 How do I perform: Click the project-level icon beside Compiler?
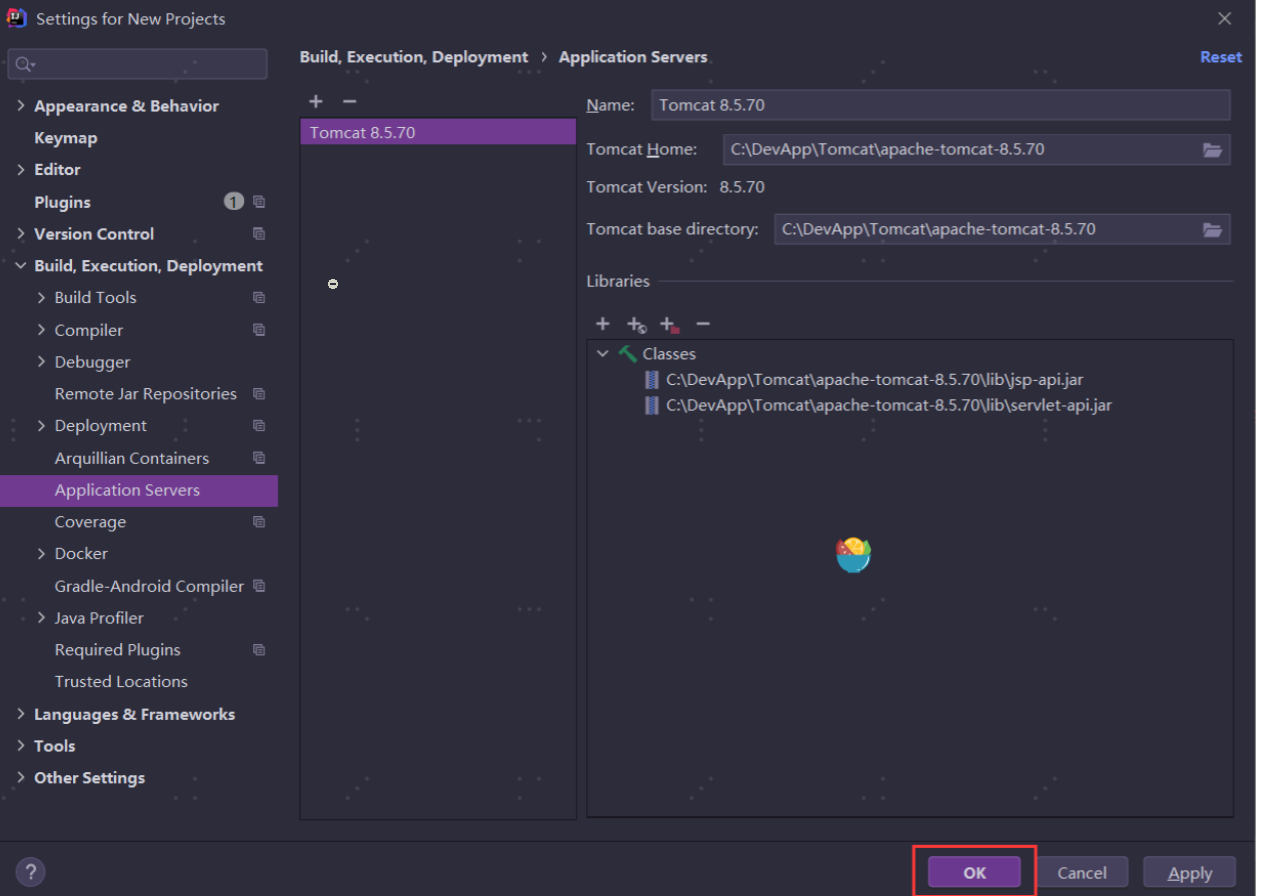click(259, 330)
